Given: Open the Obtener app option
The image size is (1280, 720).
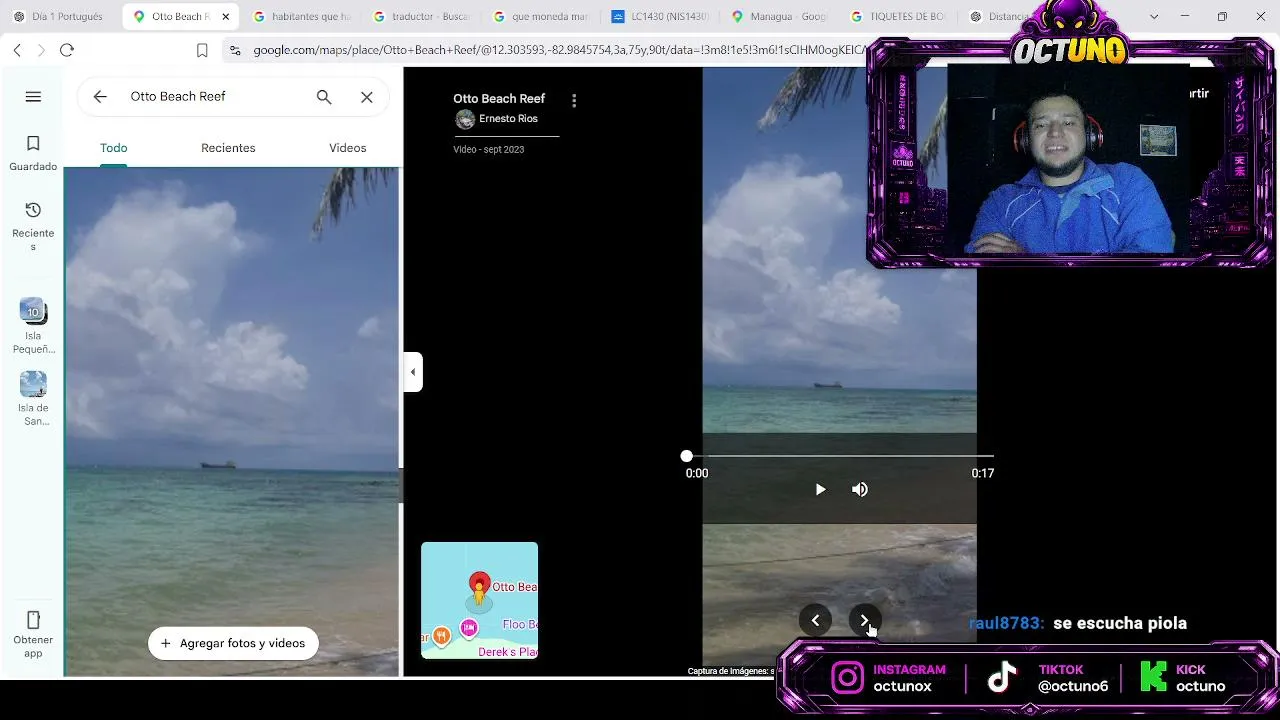Looking at the screenshot, I should coord(33,633).
